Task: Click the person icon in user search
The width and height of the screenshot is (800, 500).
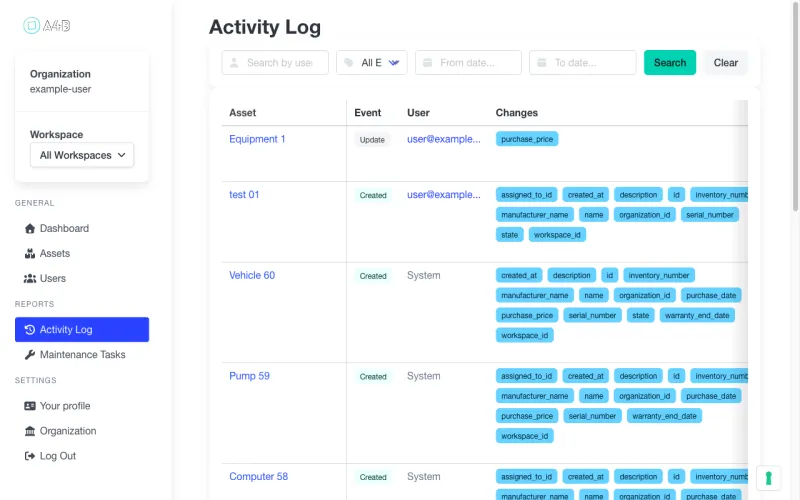Action: tap(234, 62)
